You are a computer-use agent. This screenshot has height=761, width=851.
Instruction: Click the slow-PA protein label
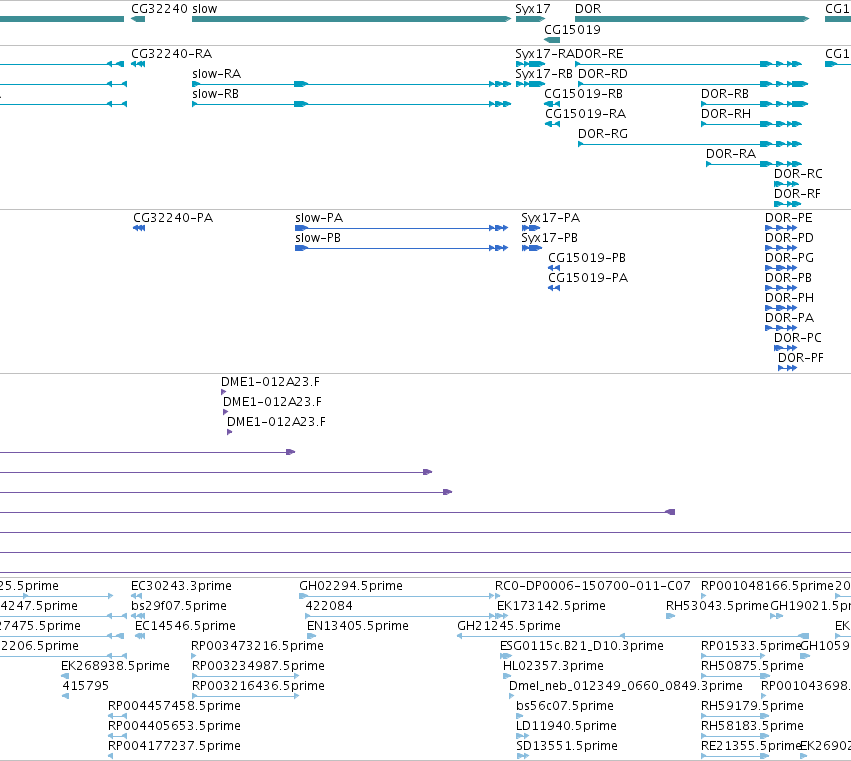pos(319,218)
